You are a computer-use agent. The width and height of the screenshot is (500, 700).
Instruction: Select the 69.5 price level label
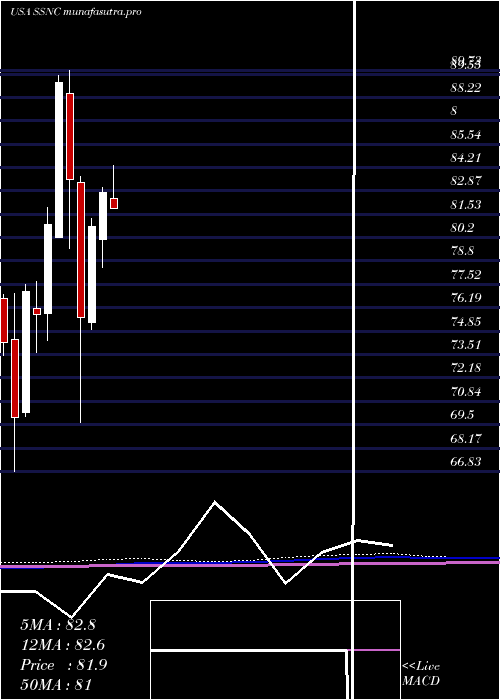tap(462, 415)
